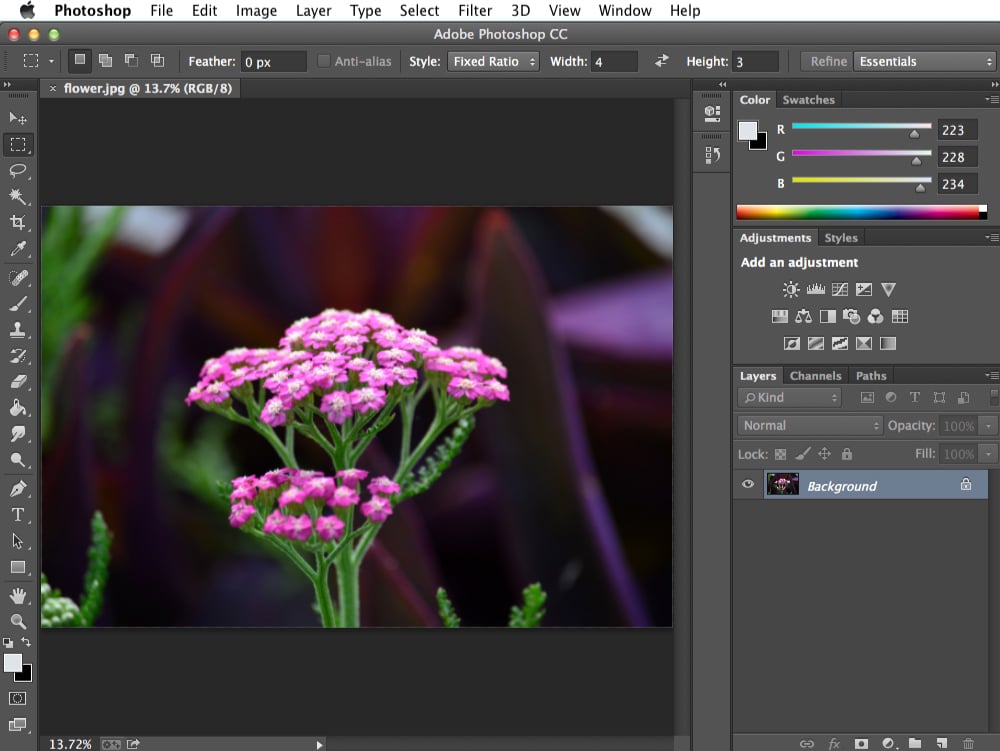The width and height of the screenshot is (1000, 751).
Task: Select the Crop tool
Action: coord(18,223)
